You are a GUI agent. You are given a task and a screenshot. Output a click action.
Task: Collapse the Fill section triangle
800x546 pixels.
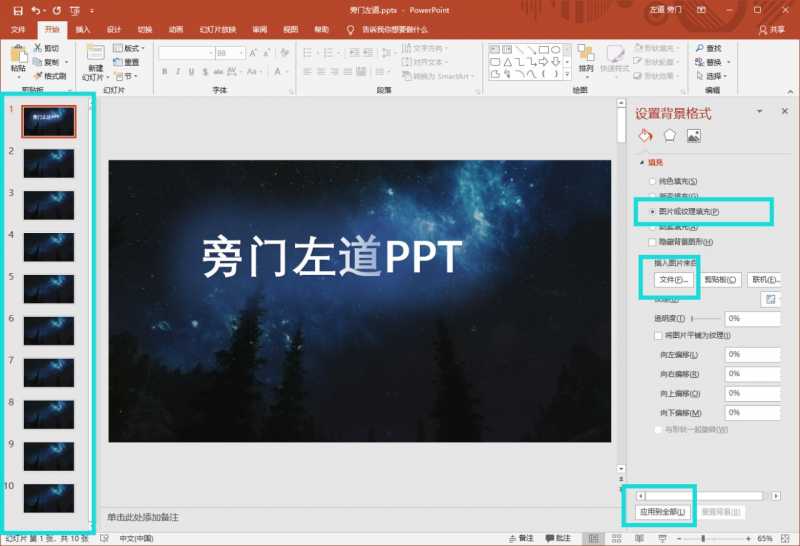click(642, 162)
